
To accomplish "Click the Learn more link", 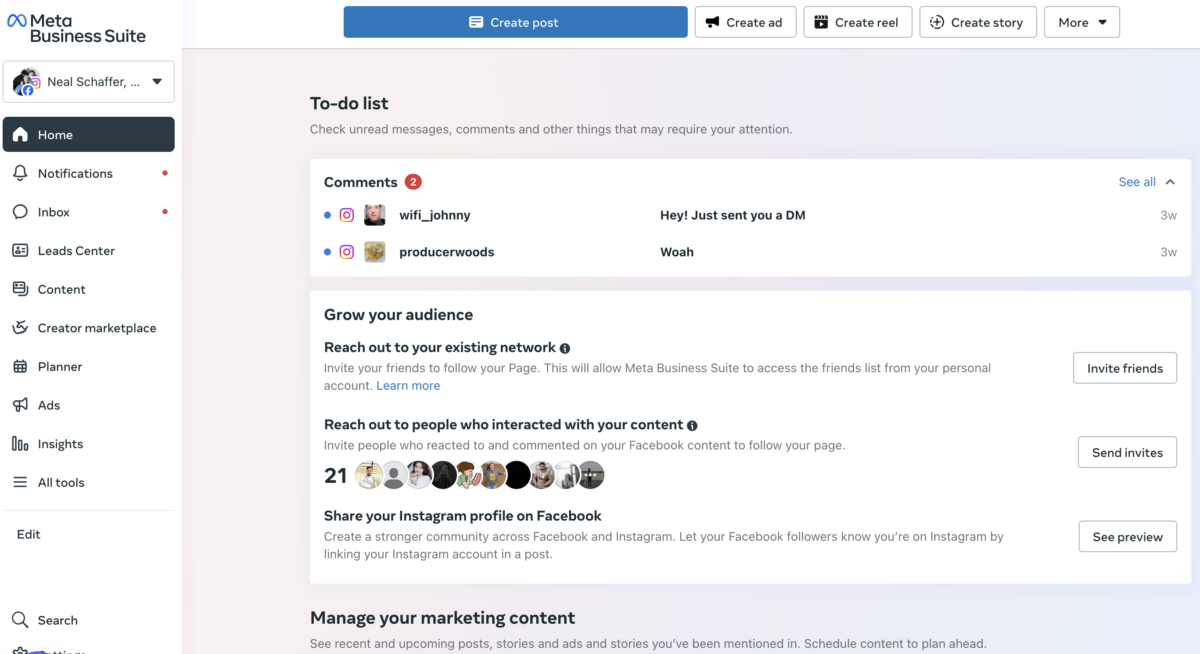I will click(408, 386).
